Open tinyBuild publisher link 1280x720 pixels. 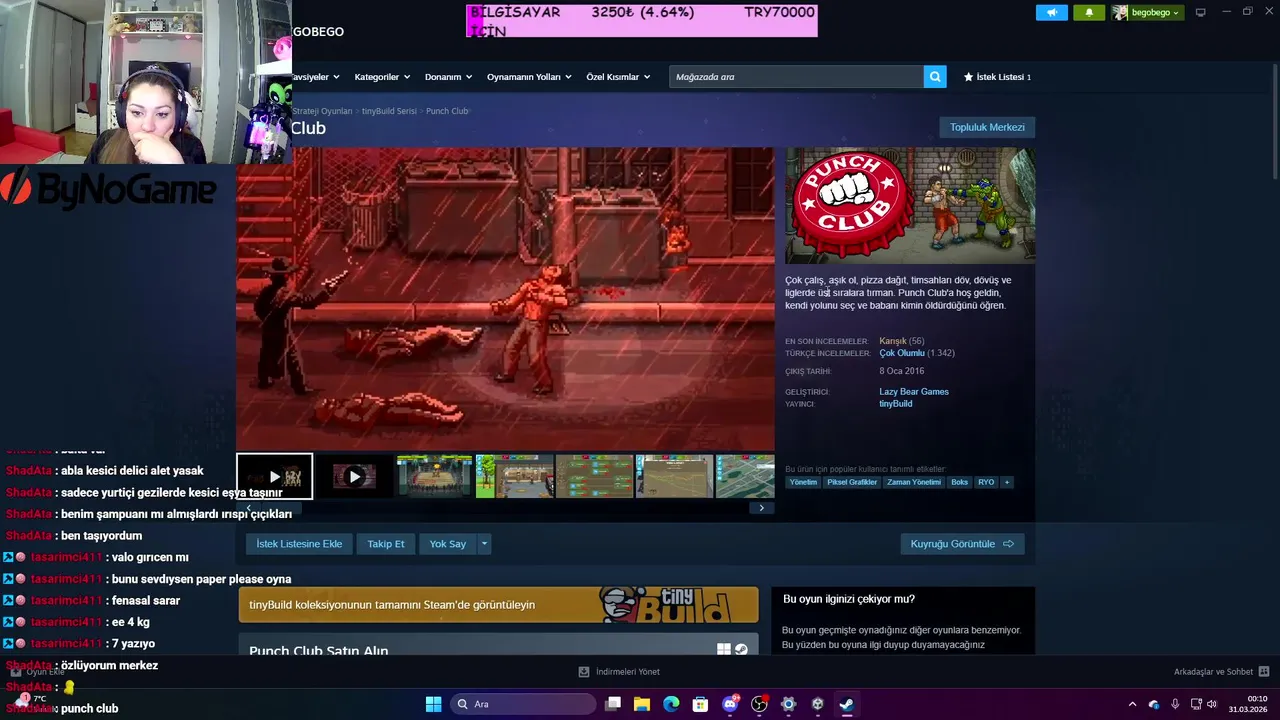895,404
